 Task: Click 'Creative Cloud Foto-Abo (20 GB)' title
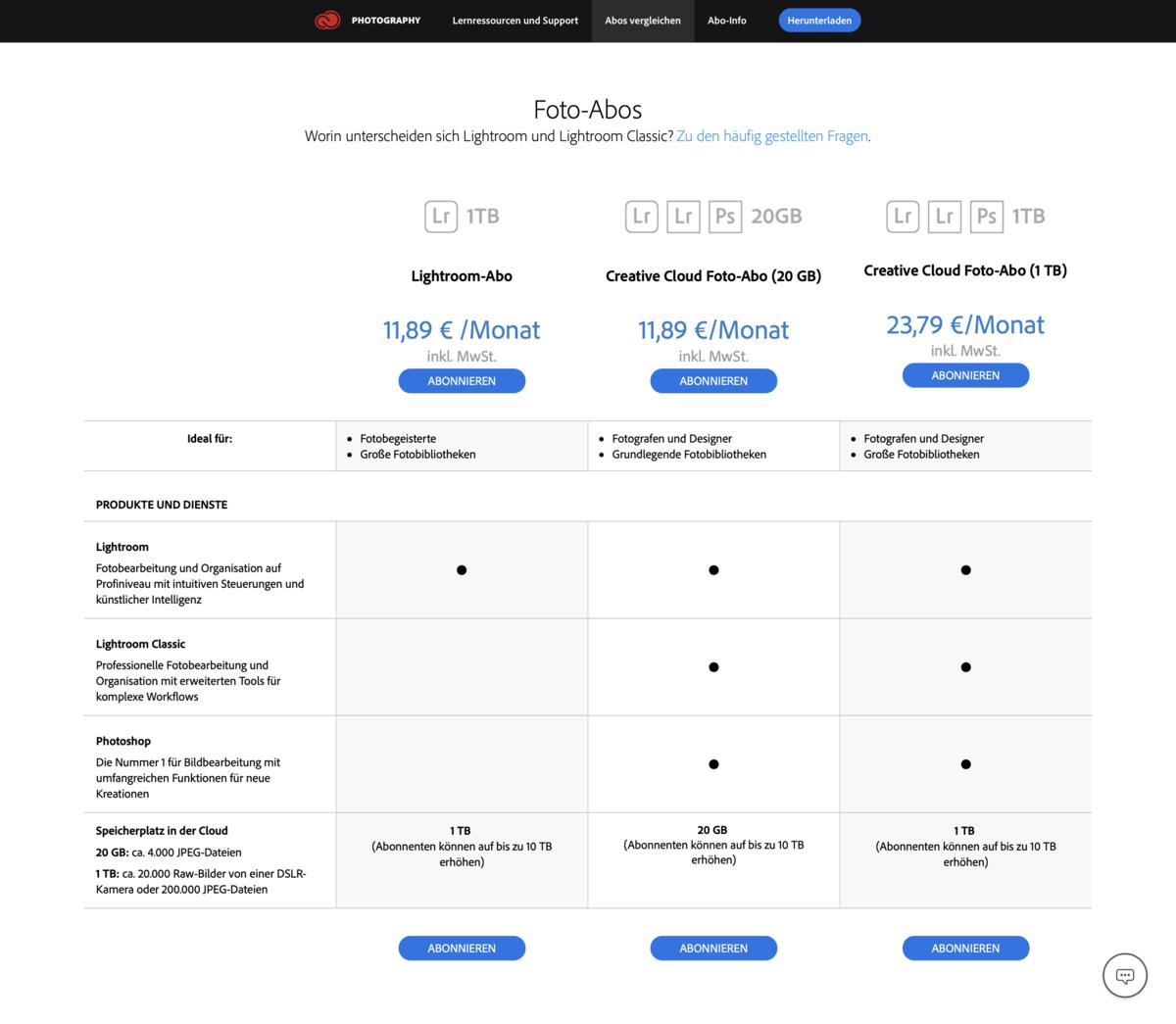click(713, 276)
